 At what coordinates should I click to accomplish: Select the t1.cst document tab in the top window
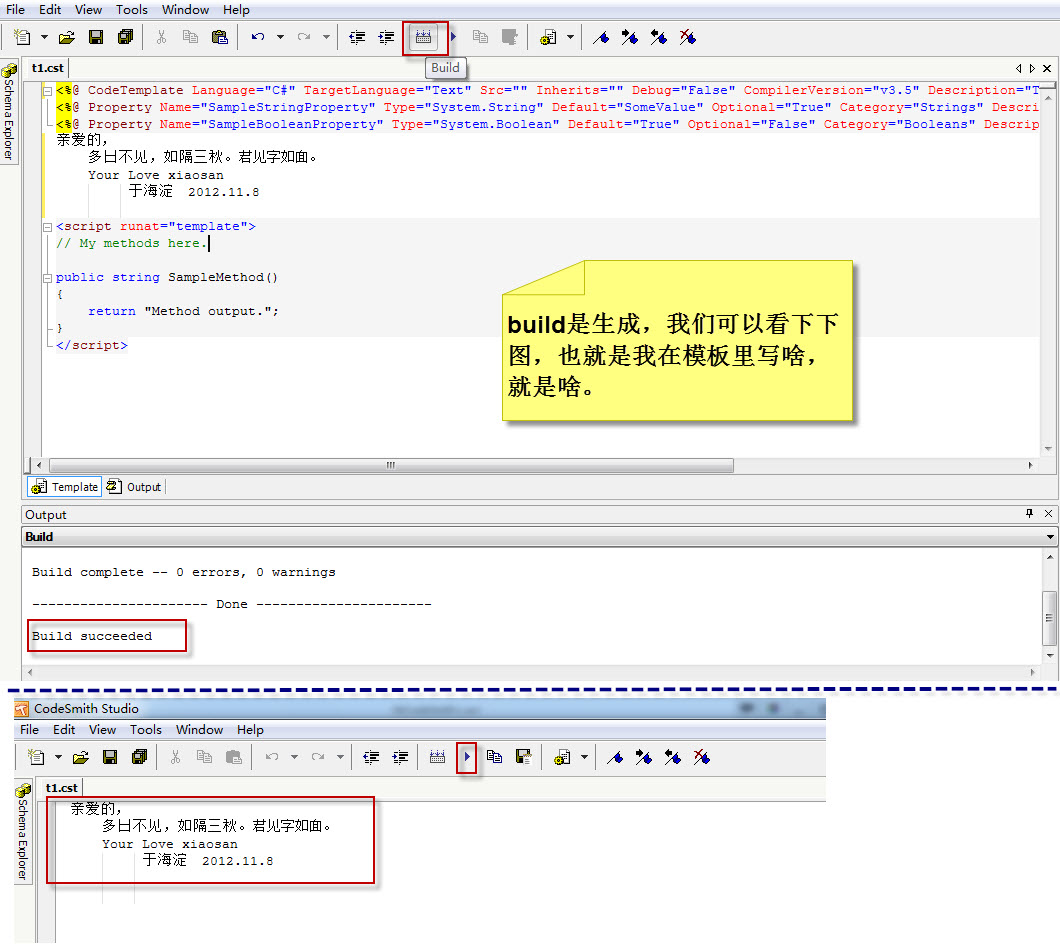click(47, 68)
